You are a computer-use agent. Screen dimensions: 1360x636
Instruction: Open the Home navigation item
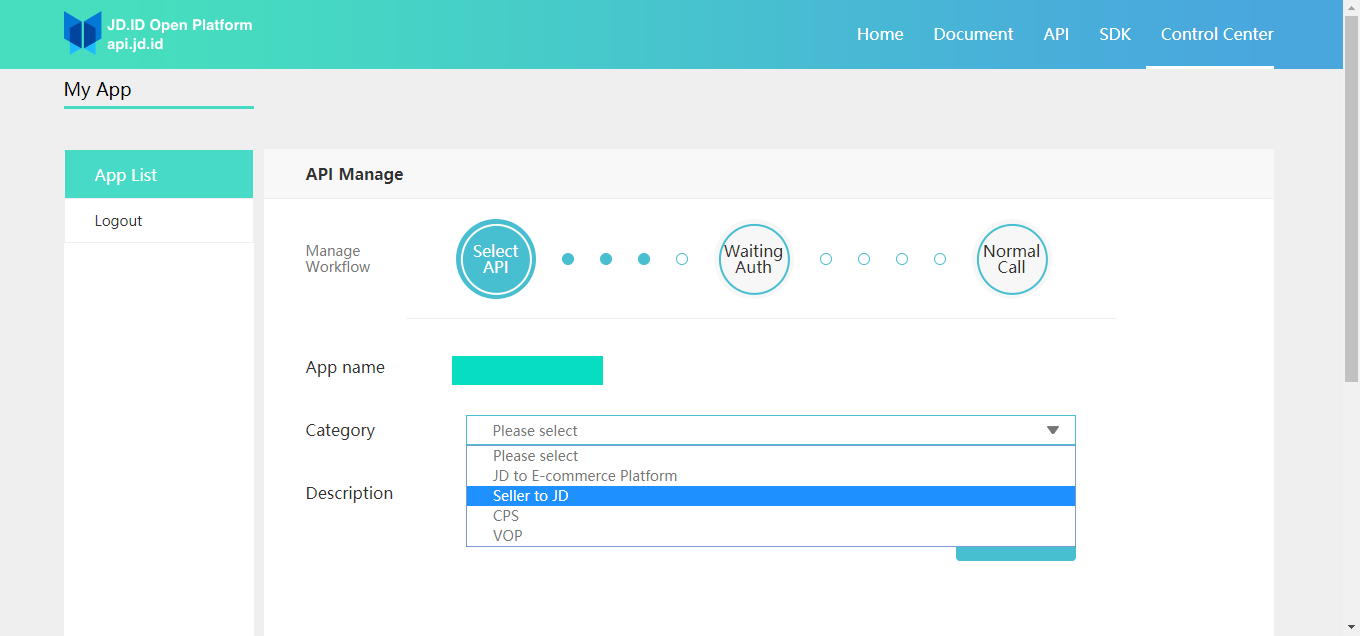click(880, 34)
